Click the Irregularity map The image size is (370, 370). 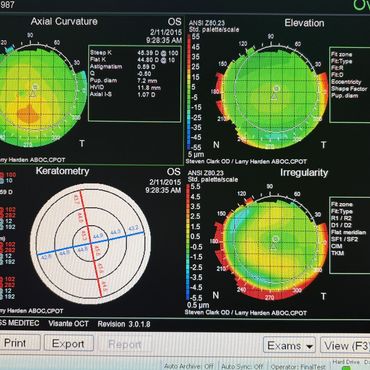(x=272, y=248)
